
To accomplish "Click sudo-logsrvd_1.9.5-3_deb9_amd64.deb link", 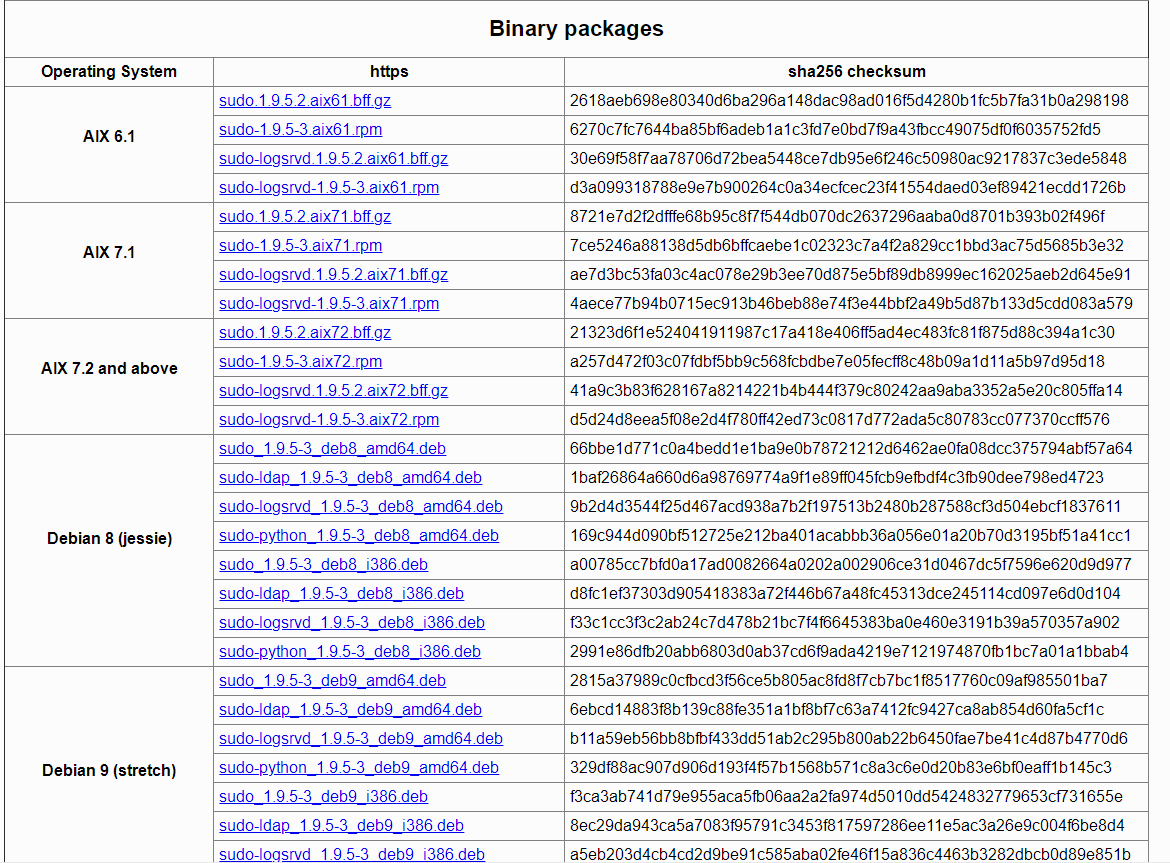I will (x=361, y=739).
